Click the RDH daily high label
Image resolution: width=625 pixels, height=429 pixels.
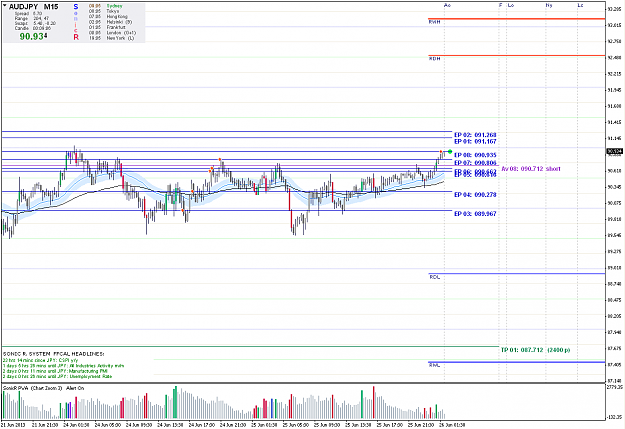[x=434, y=59]
